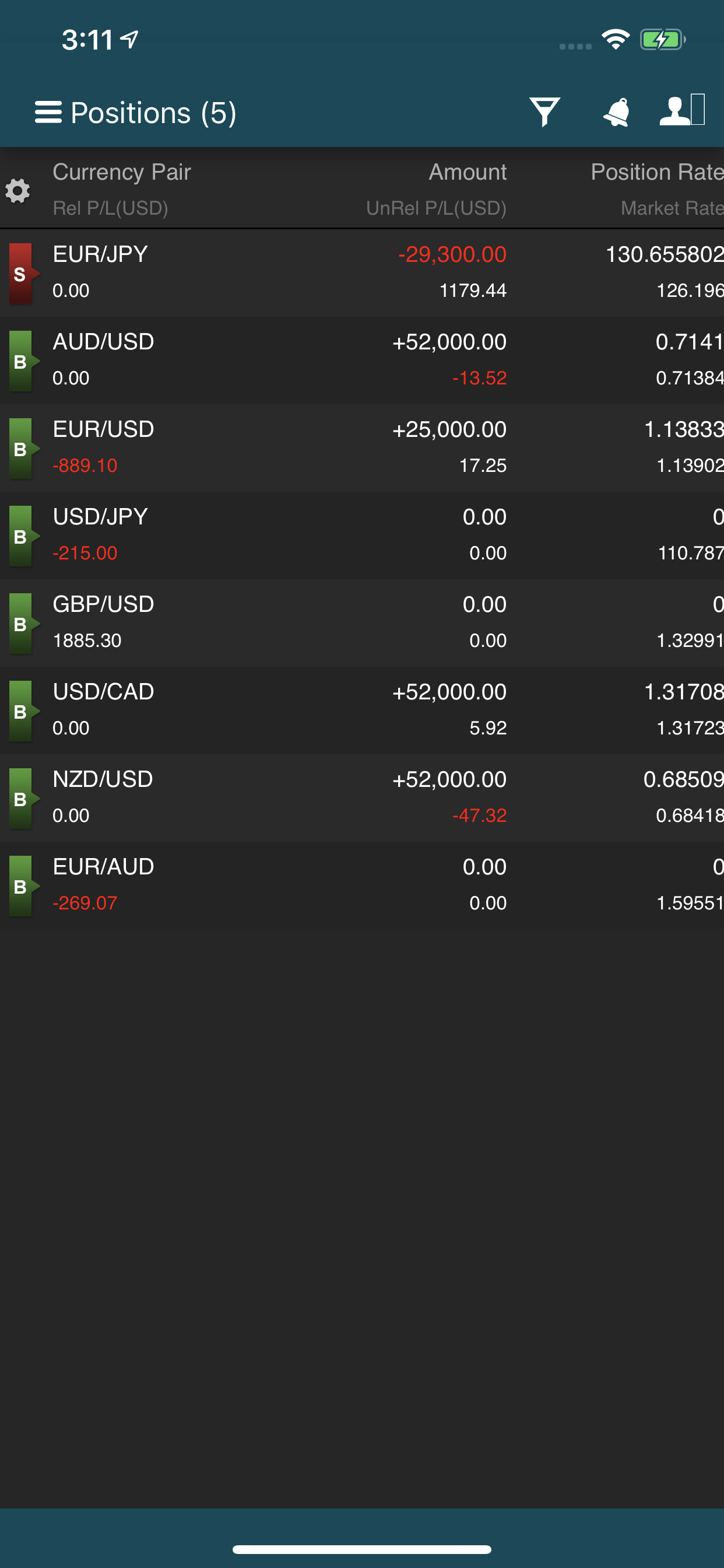Open the account profile icon
This screenshot has height=1568, width=724.
coord(682,110)
